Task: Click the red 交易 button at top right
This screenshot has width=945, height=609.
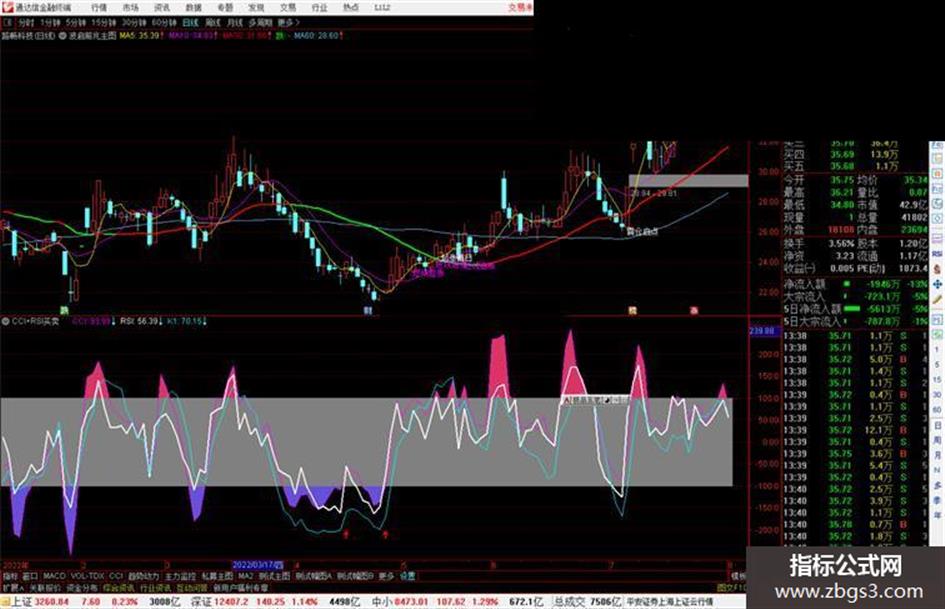Action: tap(520, 8)
